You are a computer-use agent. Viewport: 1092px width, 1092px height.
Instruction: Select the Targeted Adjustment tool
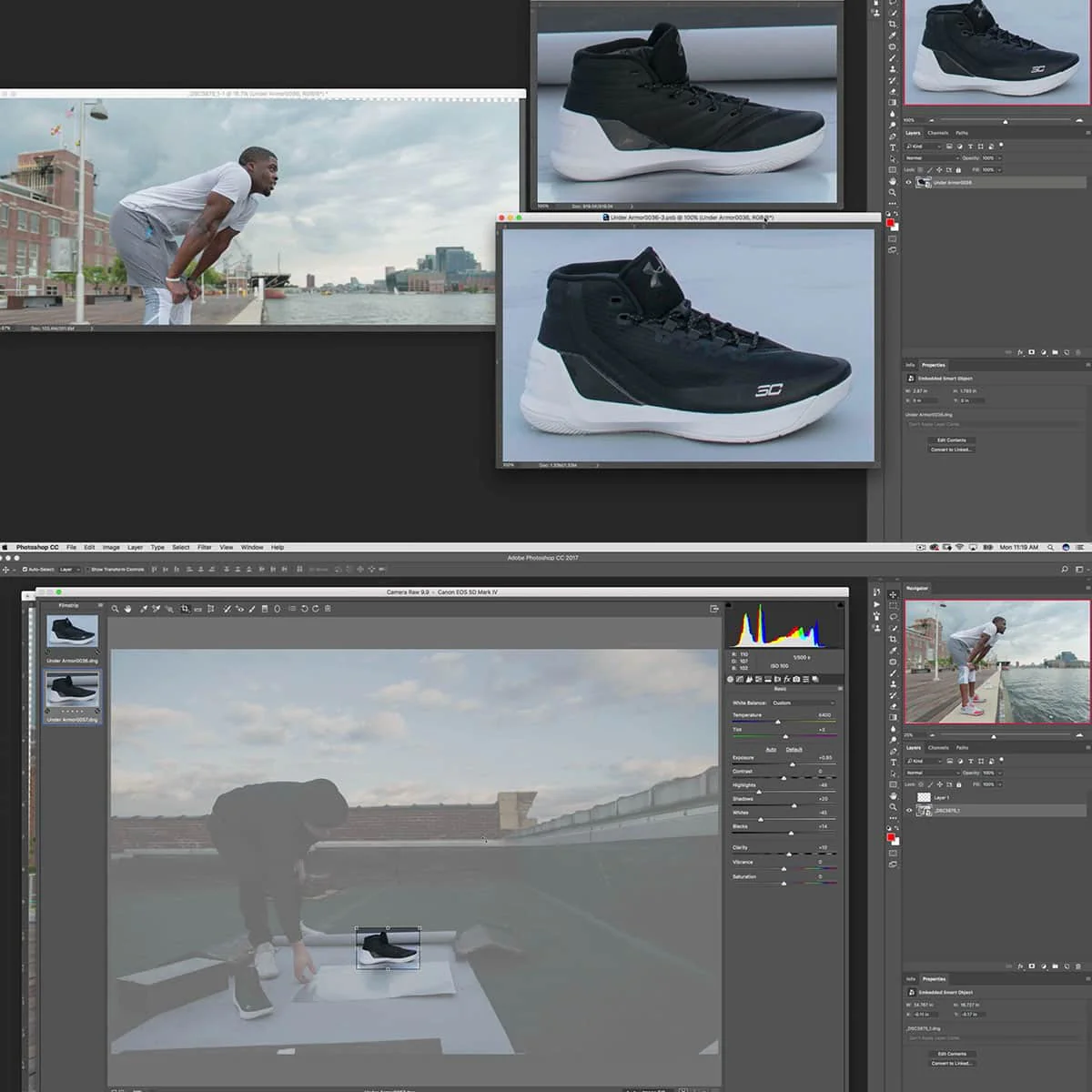pyautogui.click(x=169, y=608)
